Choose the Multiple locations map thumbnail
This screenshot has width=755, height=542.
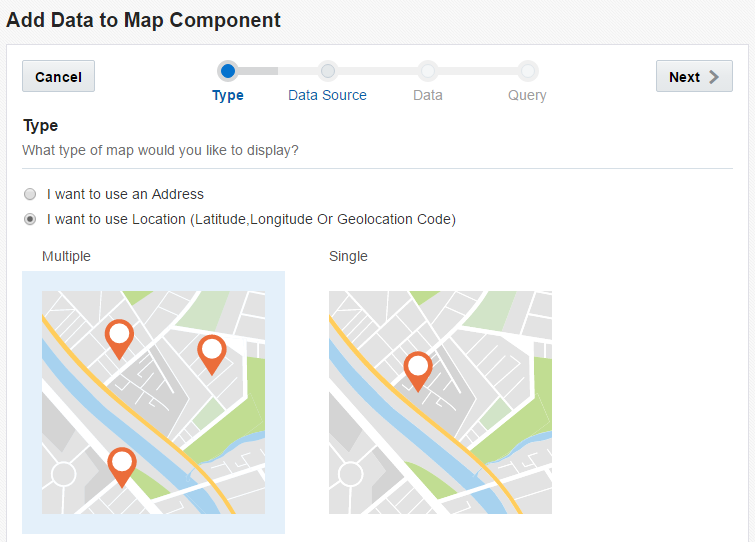153,402
